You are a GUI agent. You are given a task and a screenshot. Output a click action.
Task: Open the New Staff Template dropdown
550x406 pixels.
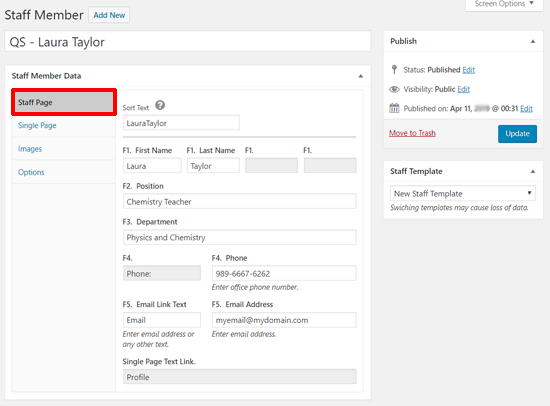tap(463, 193)
